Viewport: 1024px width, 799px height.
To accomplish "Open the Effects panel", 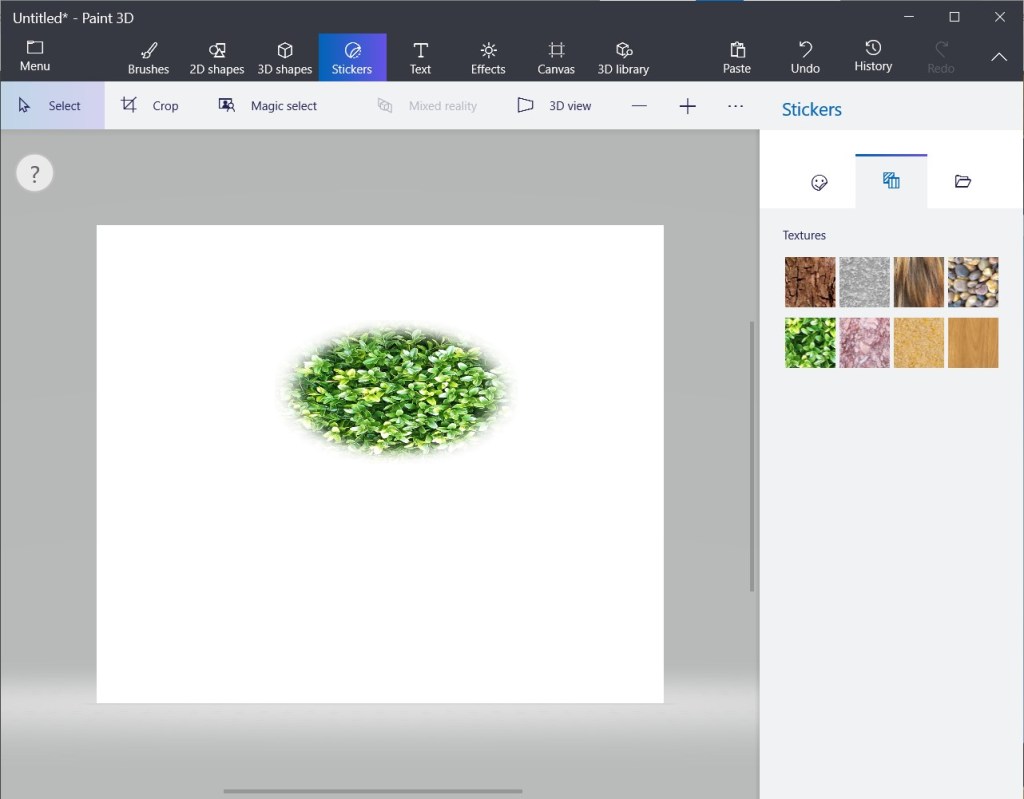I will coord(488,58).
